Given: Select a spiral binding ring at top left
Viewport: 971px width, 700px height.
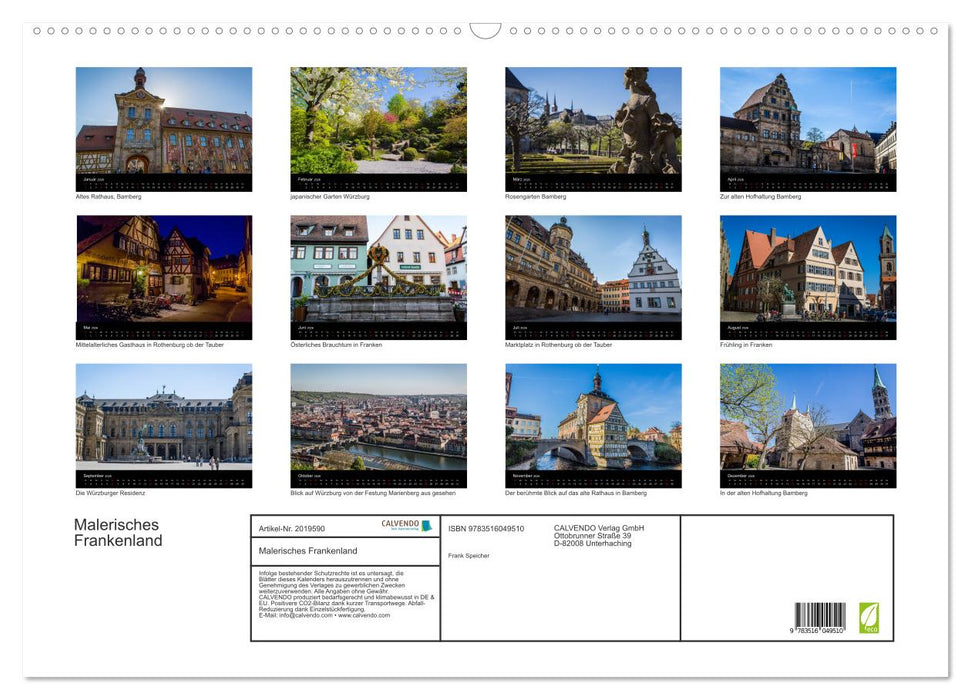Looking at the screenshot, I should [37, 31].
